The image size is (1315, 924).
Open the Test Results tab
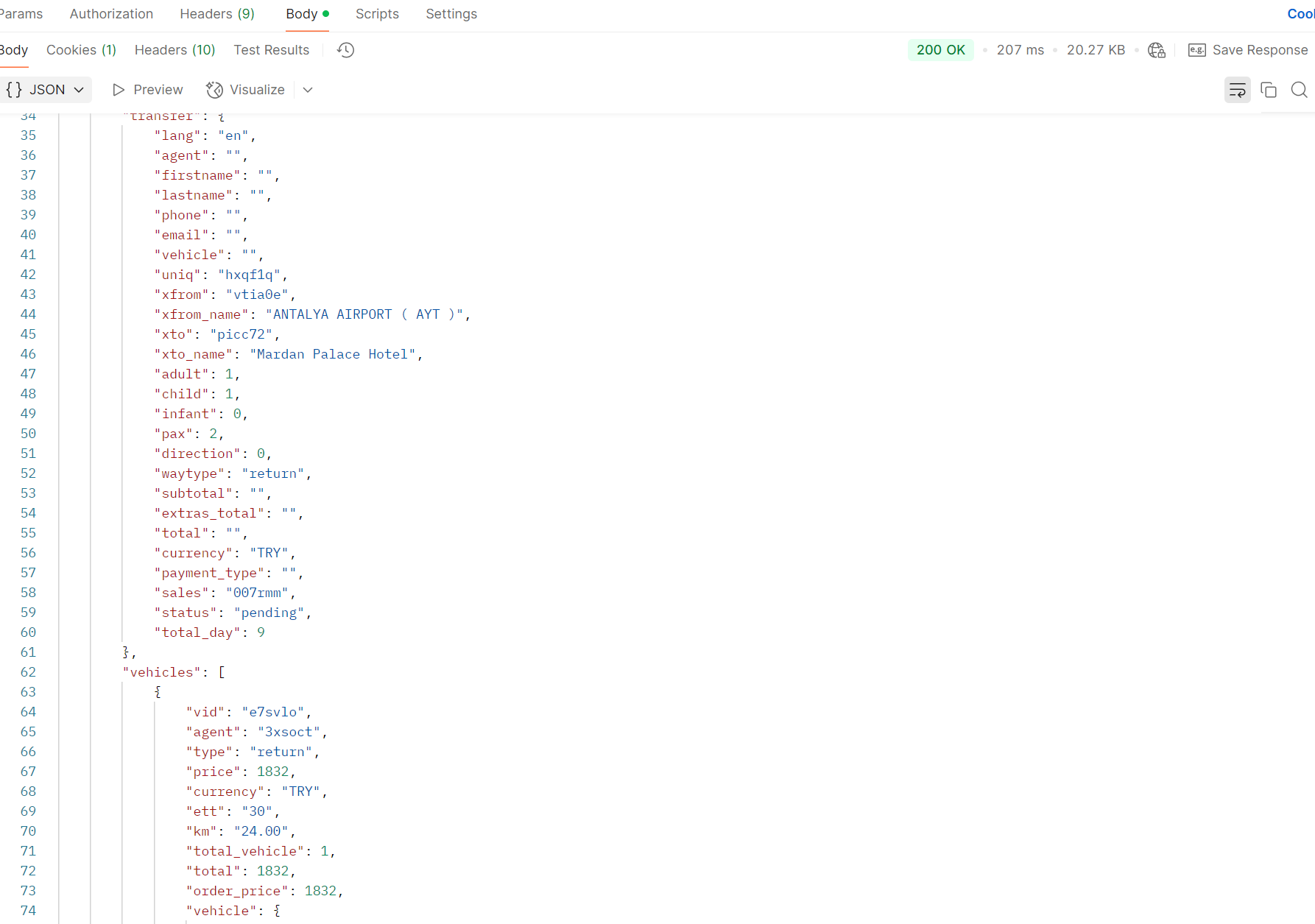(x=271, y=50)
